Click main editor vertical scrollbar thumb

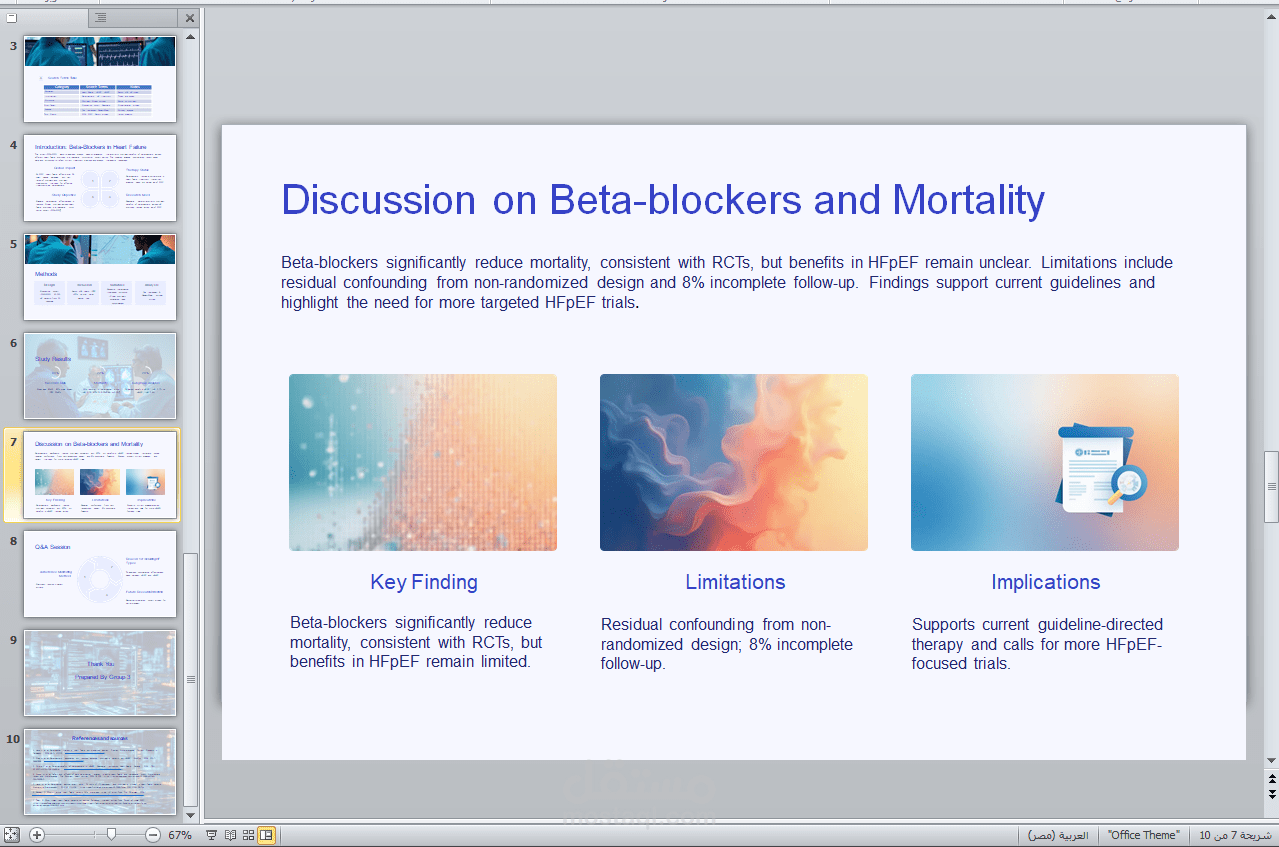pos(1271,486)
